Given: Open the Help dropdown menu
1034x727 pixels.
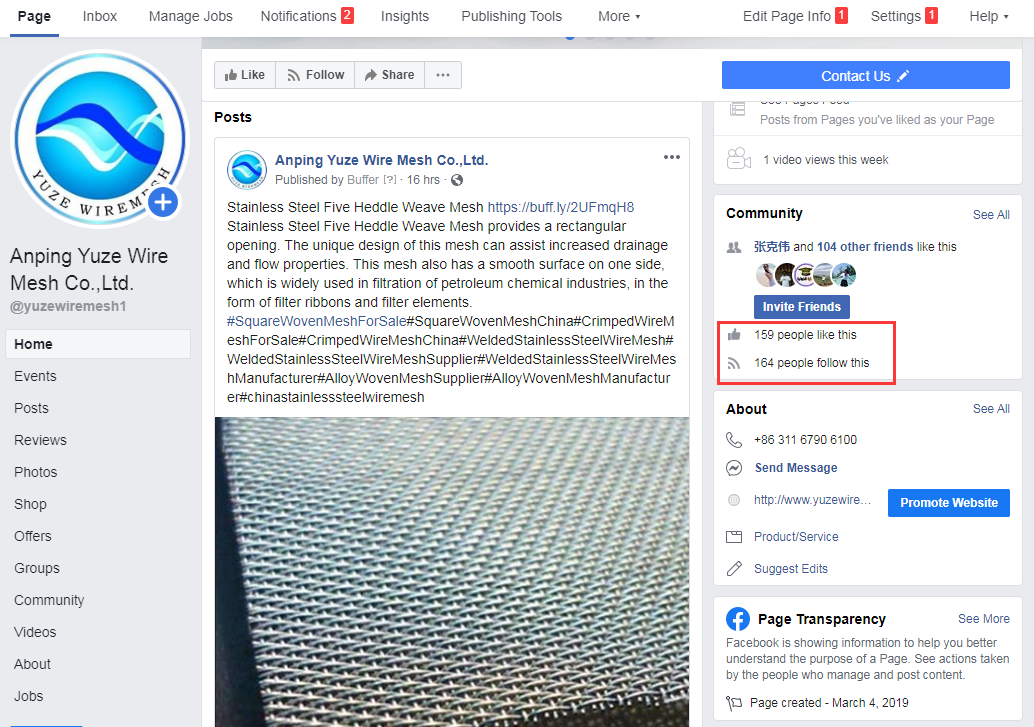Looking at the screenshot, I should [x=988, y=17].
